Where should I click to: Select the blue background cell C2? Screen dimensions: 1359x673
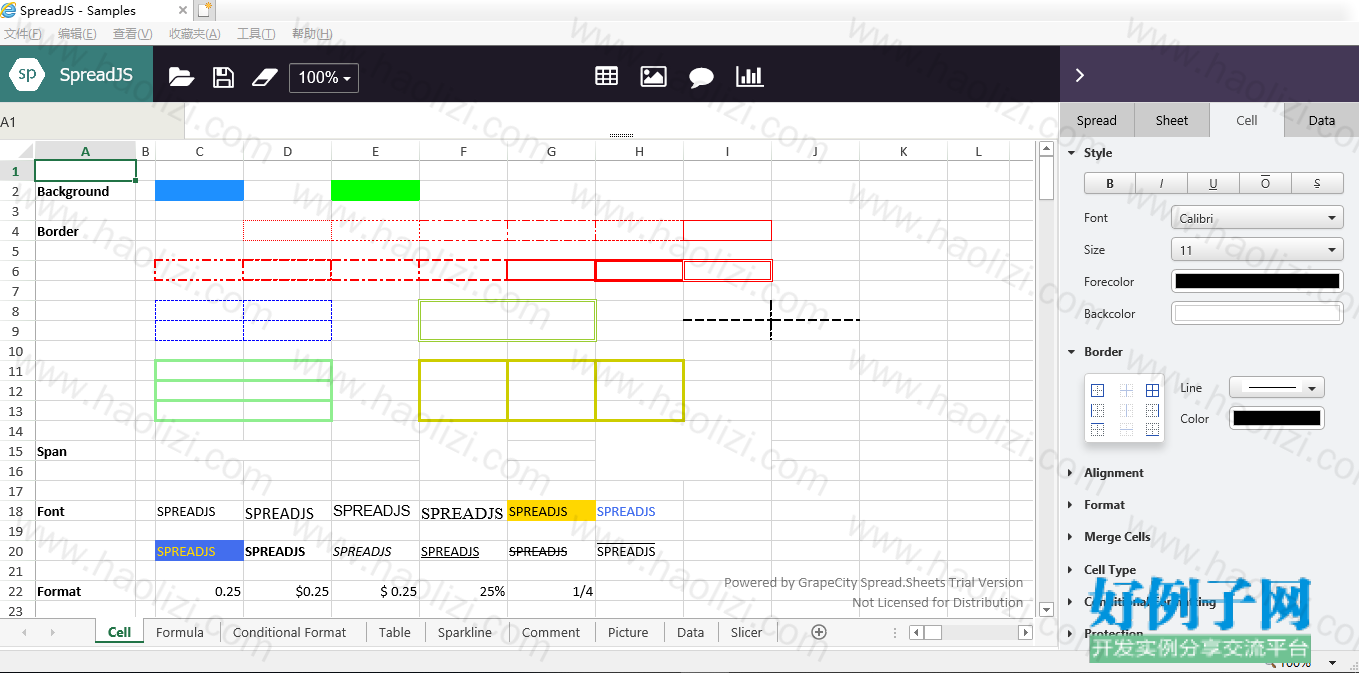pos(199,191)
